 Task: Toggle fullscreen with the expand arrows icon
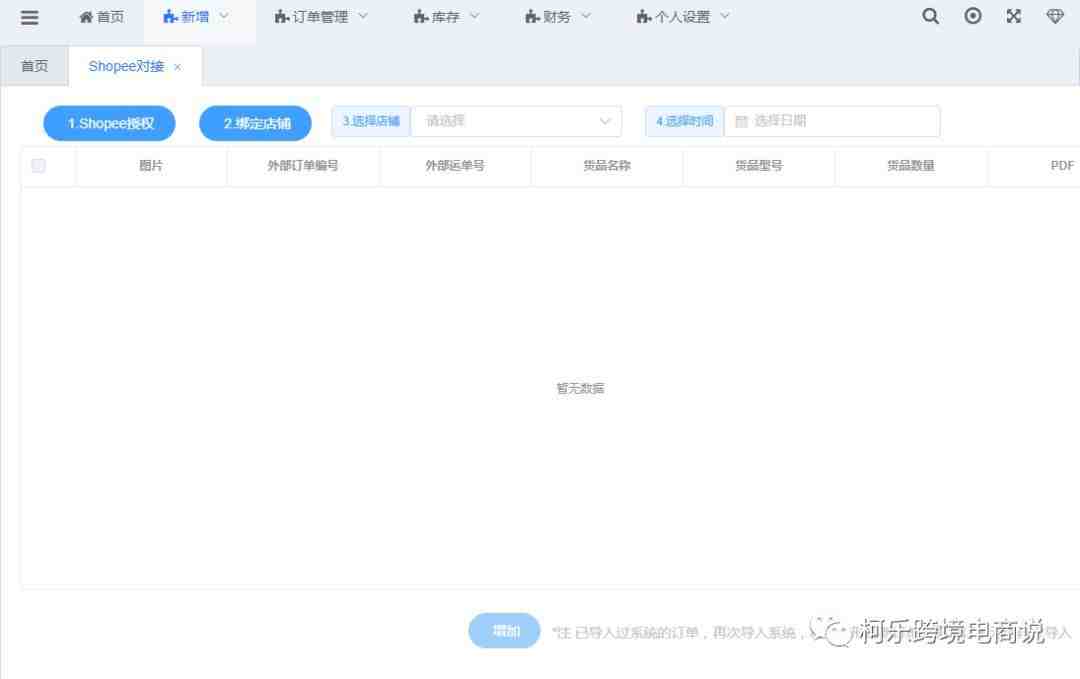[x=1014, y=17]
